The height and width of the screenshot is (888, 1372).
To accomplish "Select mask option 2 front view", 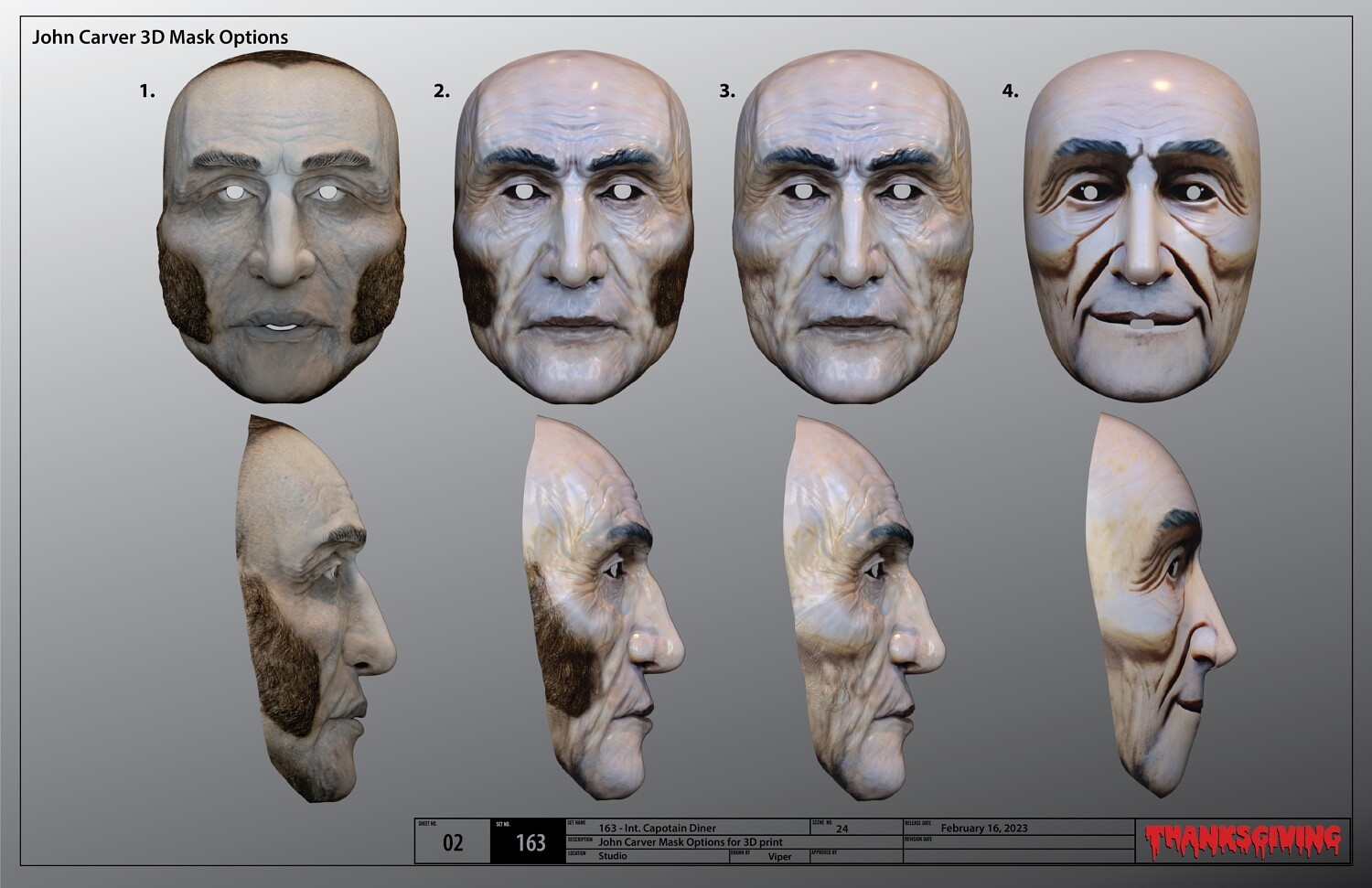I will tap(573, 227).
